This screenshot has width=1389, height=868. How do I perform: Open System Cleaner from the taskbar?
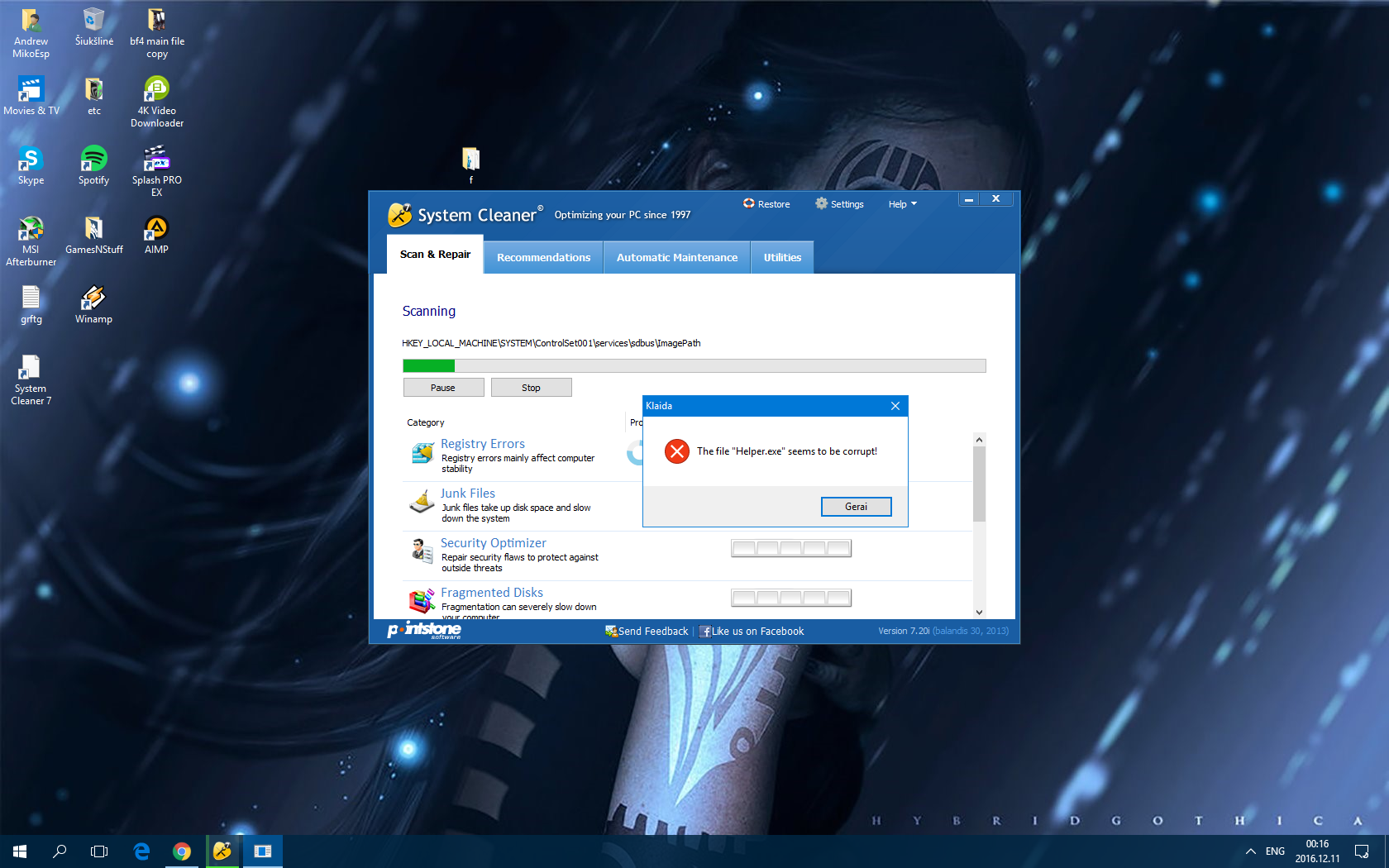pyautogui.click(x=222, y=851)
